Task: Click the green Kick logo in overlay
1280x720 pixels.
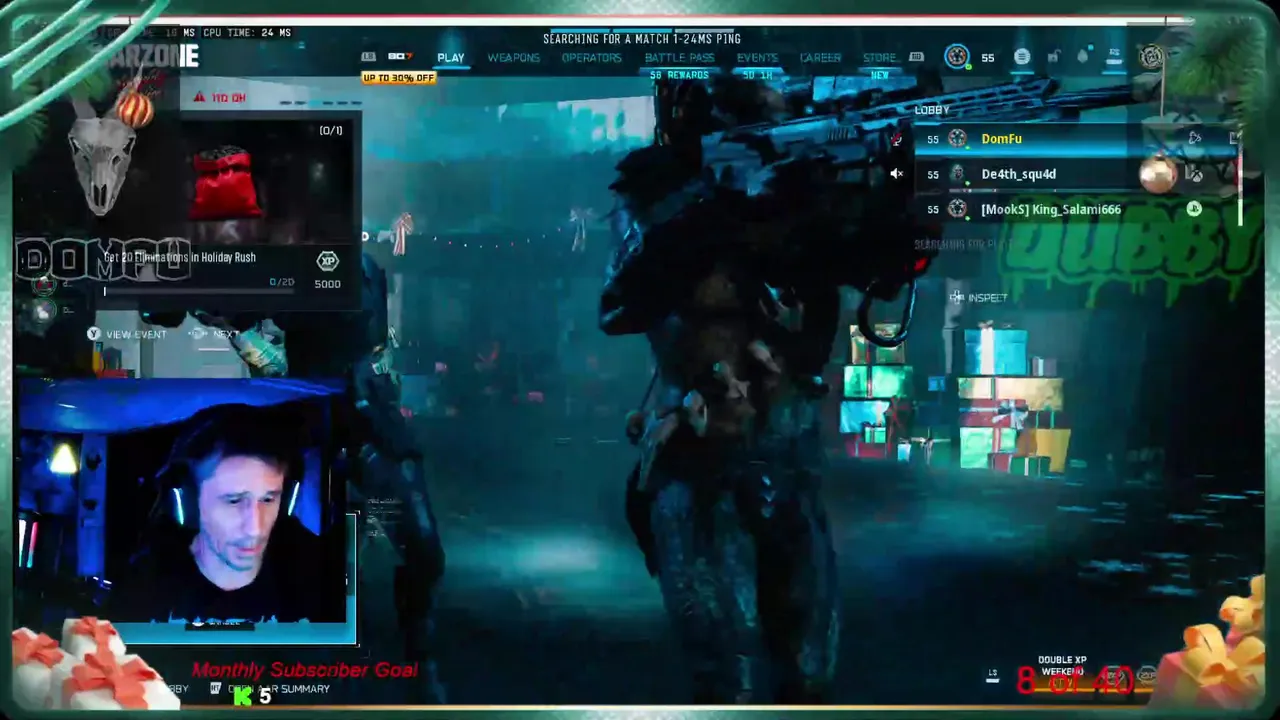Action: 243,696
